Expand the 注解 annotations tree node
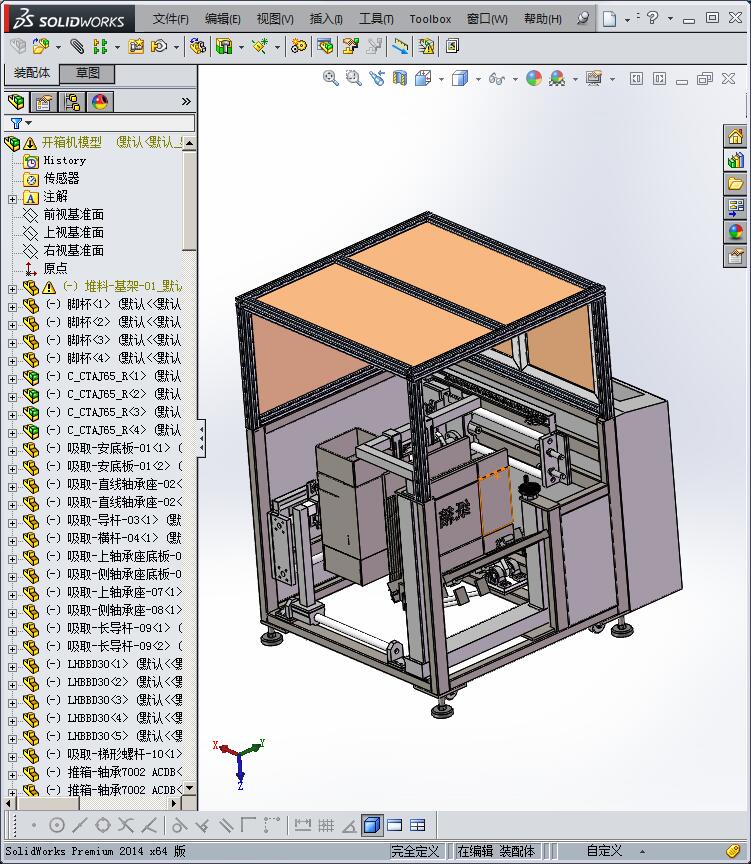 coord(13,199)
